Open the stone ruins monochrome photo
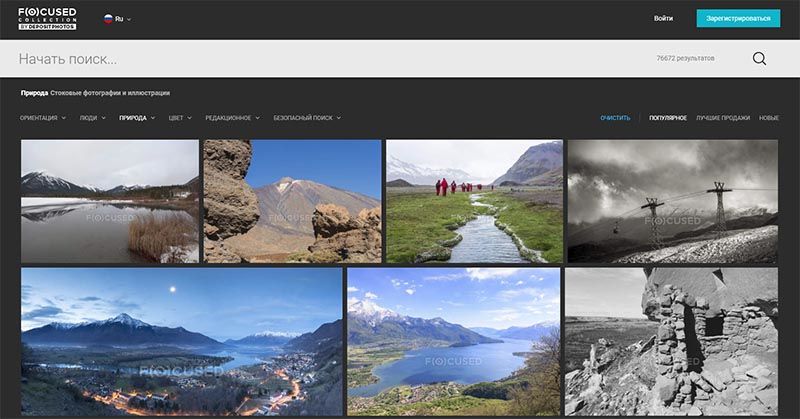The image size is (800, 419). 671,341
